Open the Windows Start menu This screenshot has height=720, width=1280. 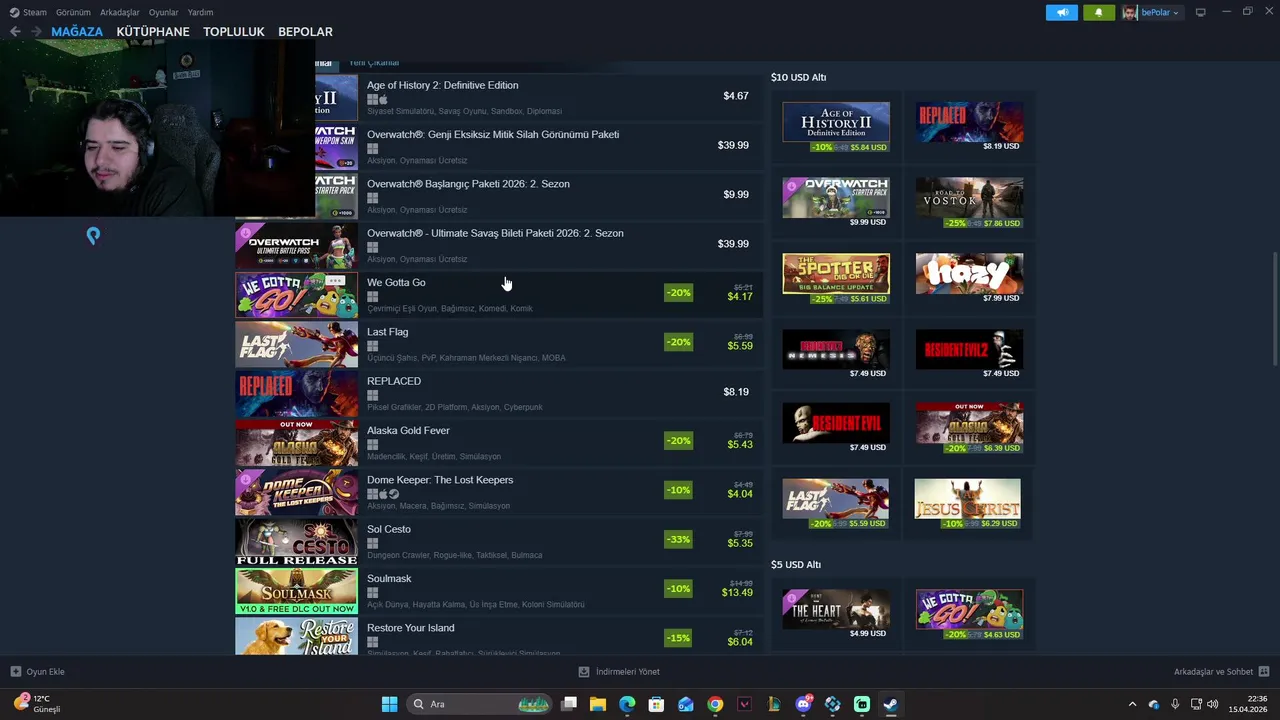pos(389,704)
